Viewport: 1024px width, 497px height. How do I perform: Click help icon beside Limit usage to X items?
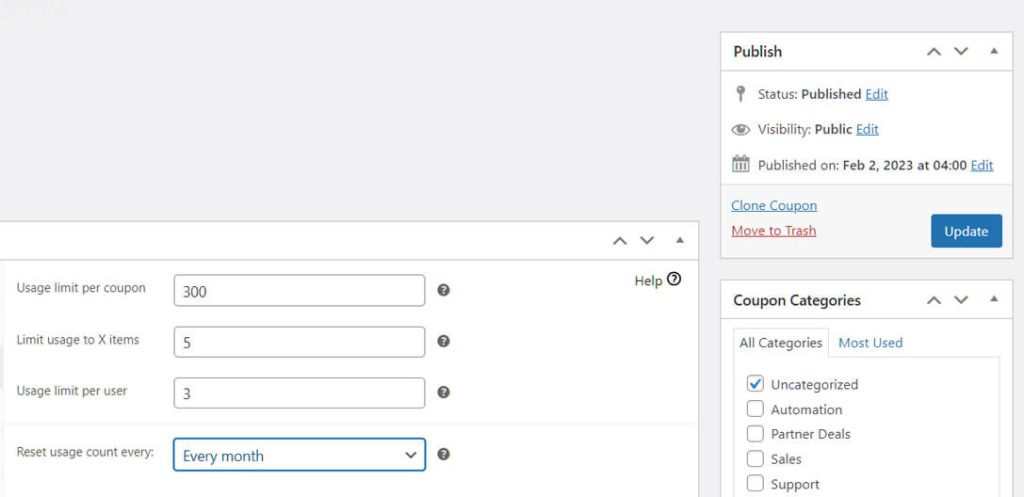pyautogui.click(x=443, y=341)
